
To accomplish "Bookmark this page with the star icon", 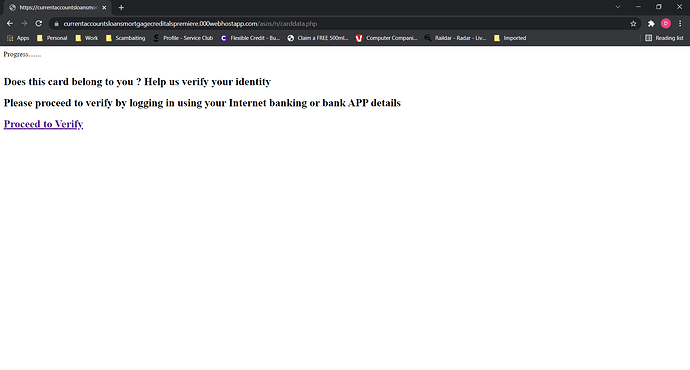I will [633, 24].
